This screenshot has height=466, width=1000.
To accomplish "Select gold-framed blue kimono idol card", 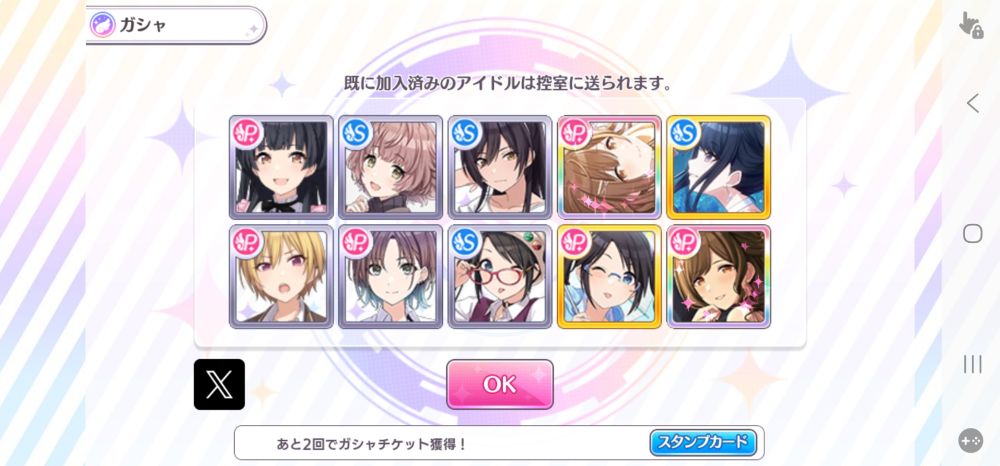I will (719, 167).
